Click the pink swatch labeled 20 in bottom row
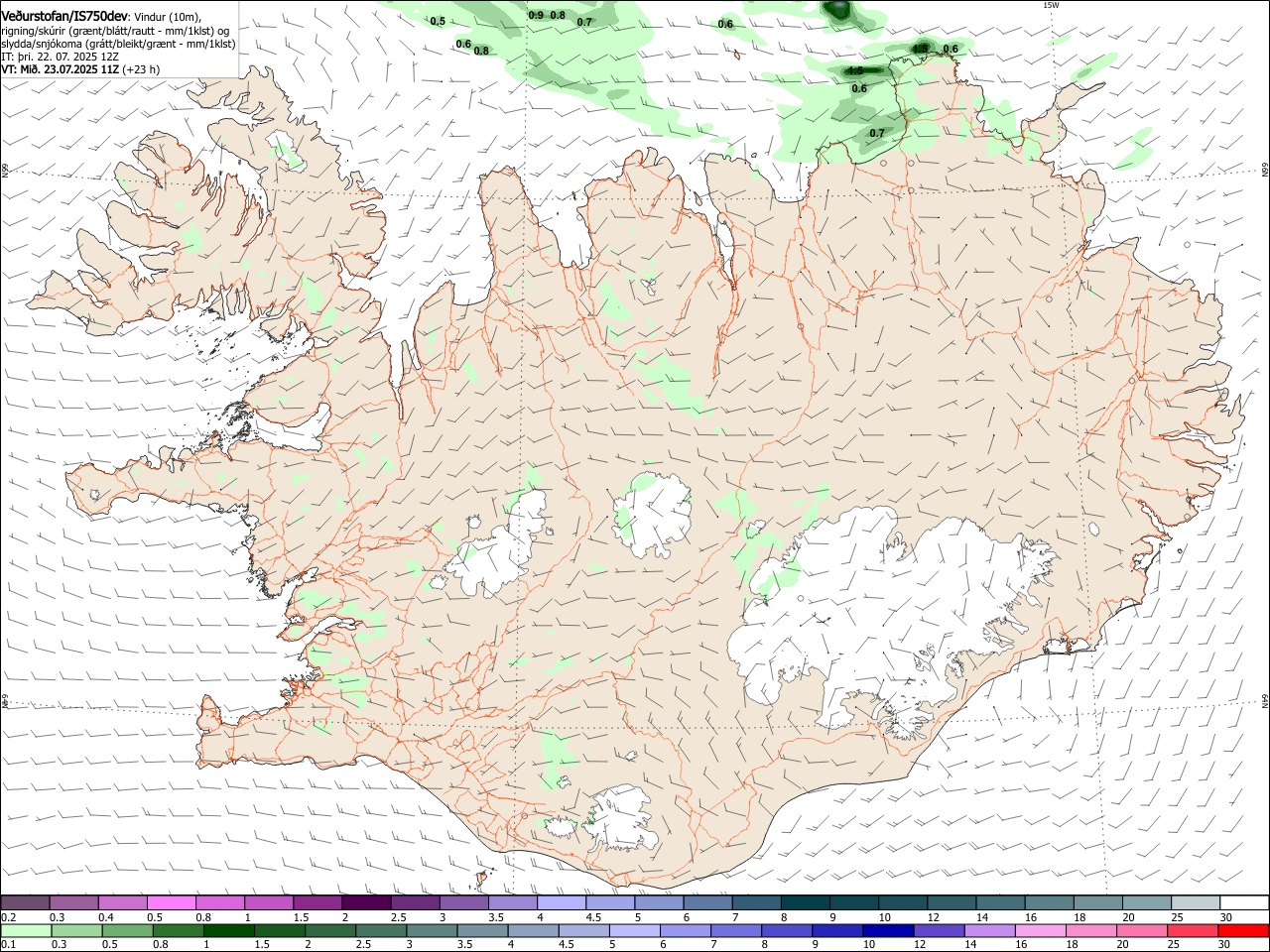The image size is (1270, 952). [x=1143, y=930]
